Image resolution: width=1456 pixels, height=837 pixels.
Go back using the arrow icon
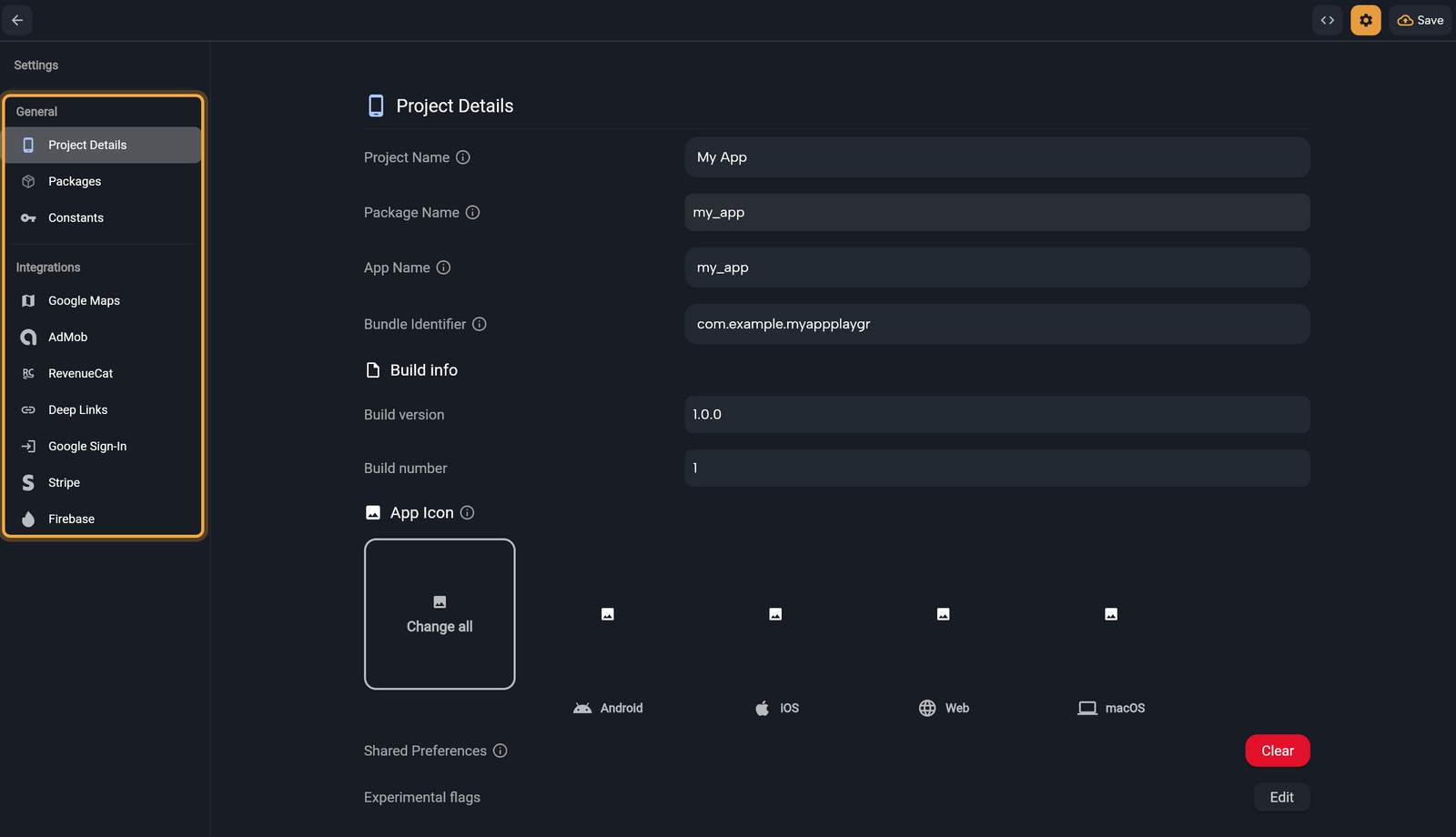[17, 20]
